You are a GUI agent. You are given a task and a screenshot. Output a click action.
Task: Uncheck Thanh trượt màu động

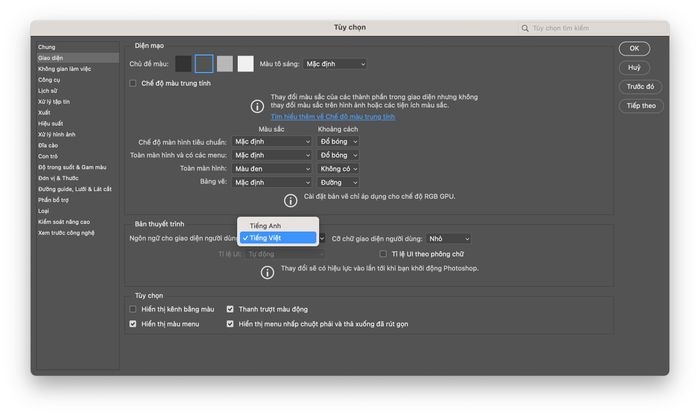[230, 309]
